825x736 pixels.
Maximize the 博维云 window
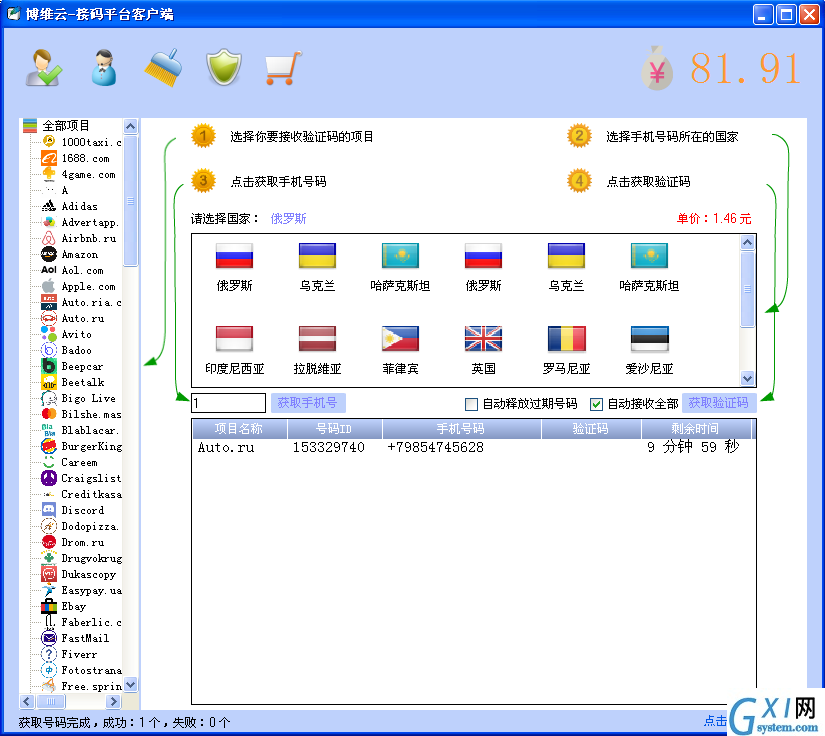pyautogui.click(x=786, y=14)
